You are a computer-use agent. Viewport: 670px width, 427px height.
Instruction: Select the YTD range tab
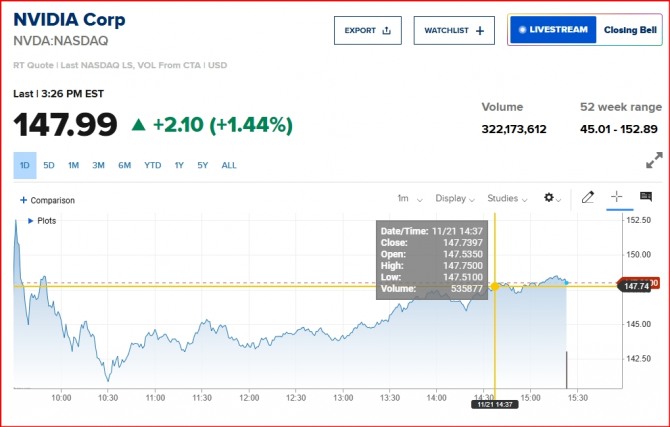pyautogui.click(x=152, y=165)
